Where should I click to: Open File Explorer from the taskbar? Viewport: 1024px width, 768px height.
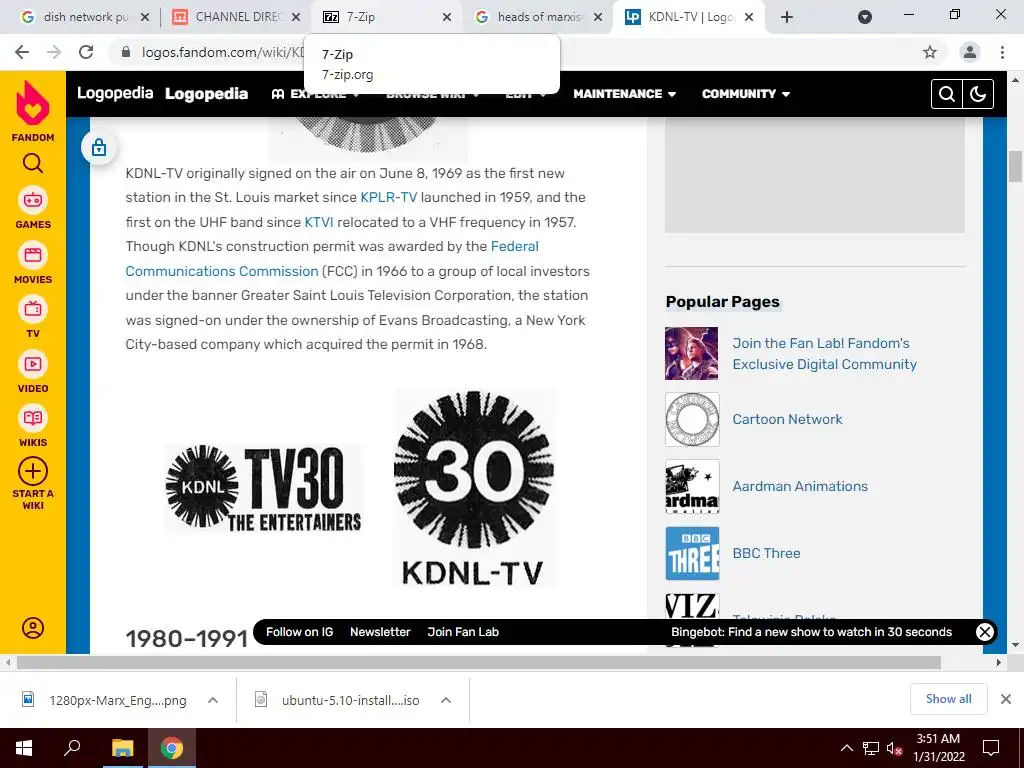pos(122,748)
